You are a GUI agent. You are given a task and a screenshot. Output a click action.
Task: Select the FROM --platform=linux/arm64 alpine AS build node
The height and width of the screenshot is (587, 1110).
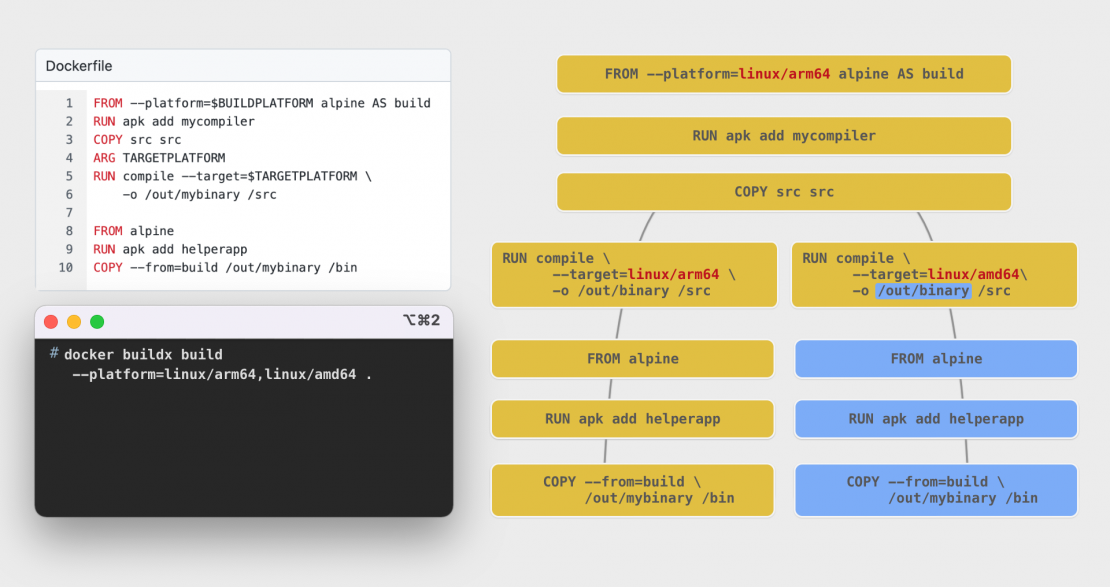click(783, 74)
